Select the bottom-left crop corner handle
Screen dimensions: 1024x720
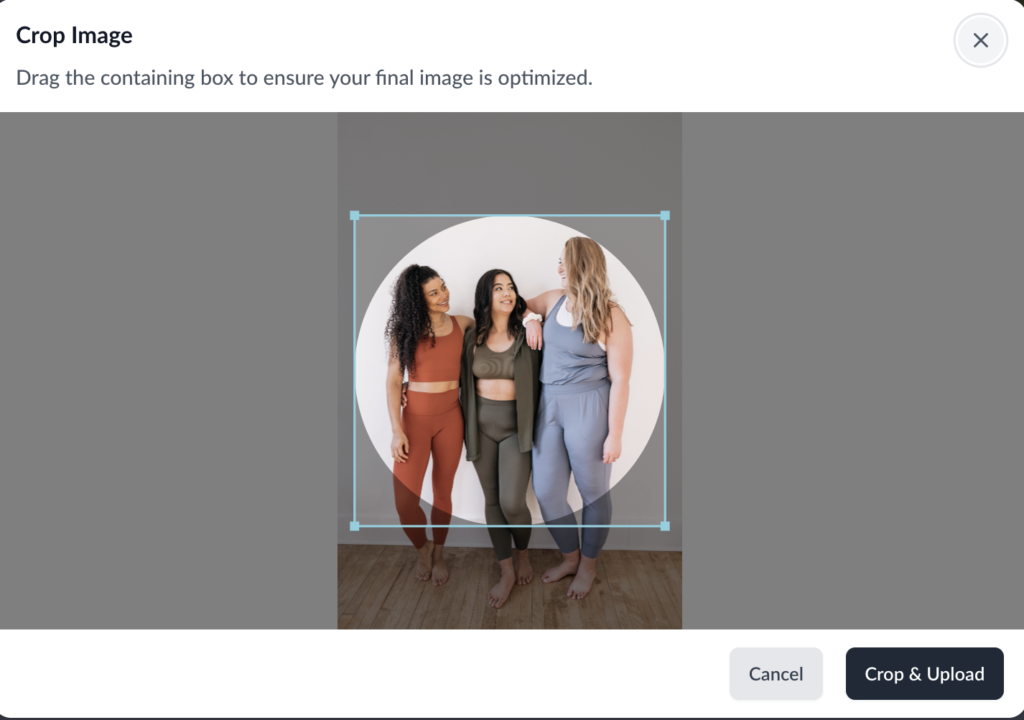(355, 526)
